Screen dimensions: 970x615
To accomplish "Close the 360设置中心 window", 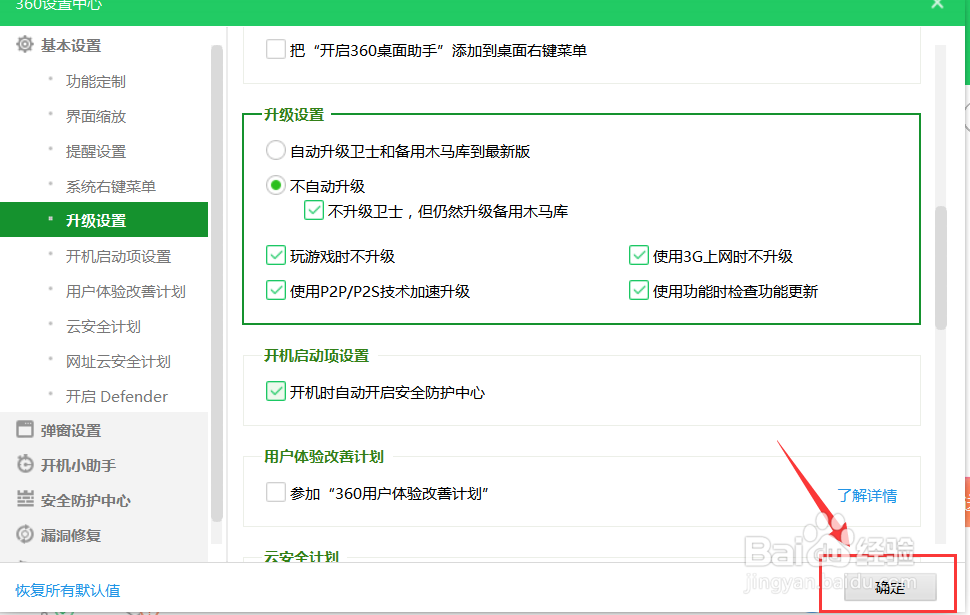I will (x=937, y=4).
